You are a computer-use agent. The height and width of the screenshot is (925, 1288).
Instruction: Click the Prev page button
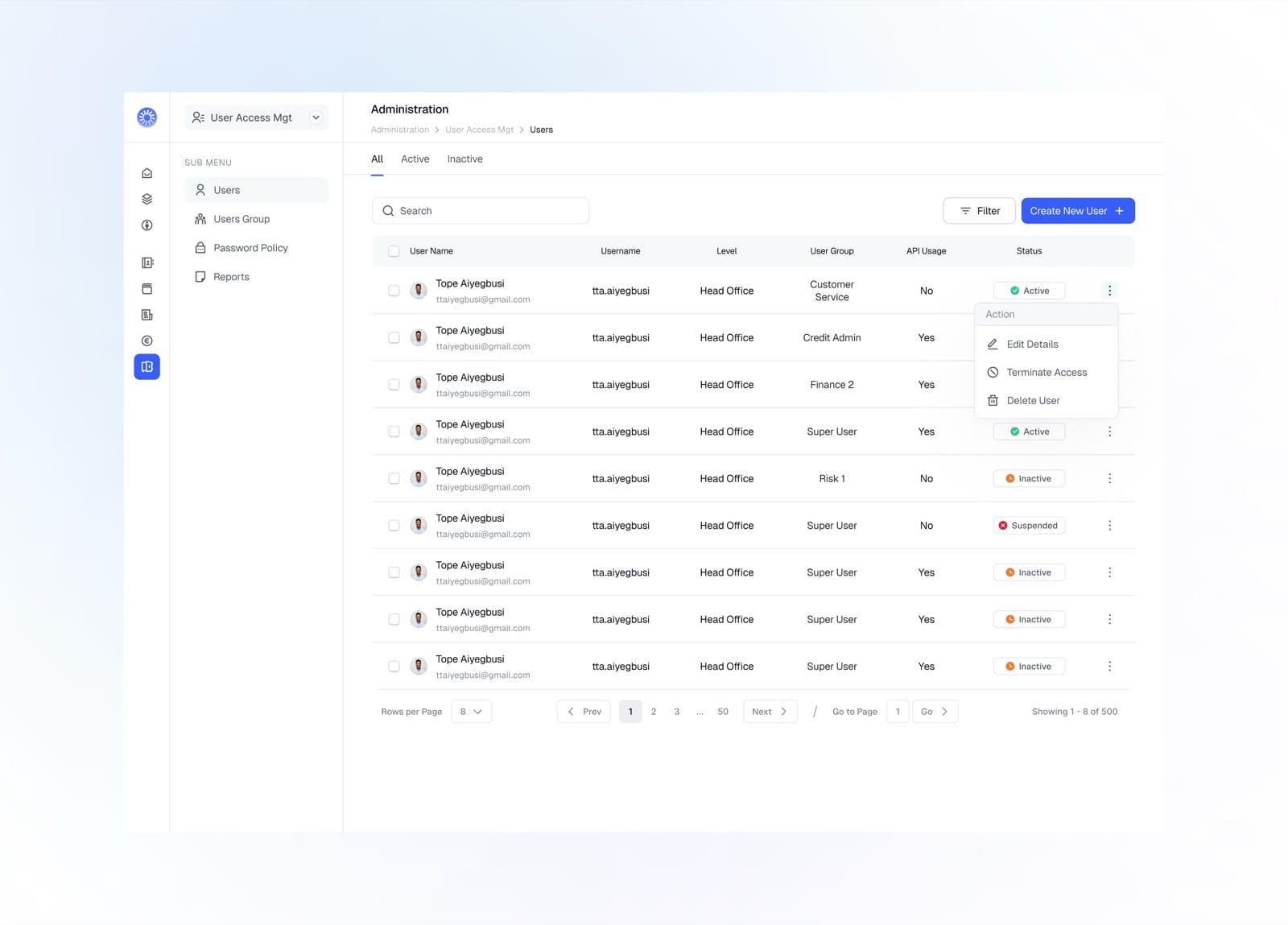(584, 712)
